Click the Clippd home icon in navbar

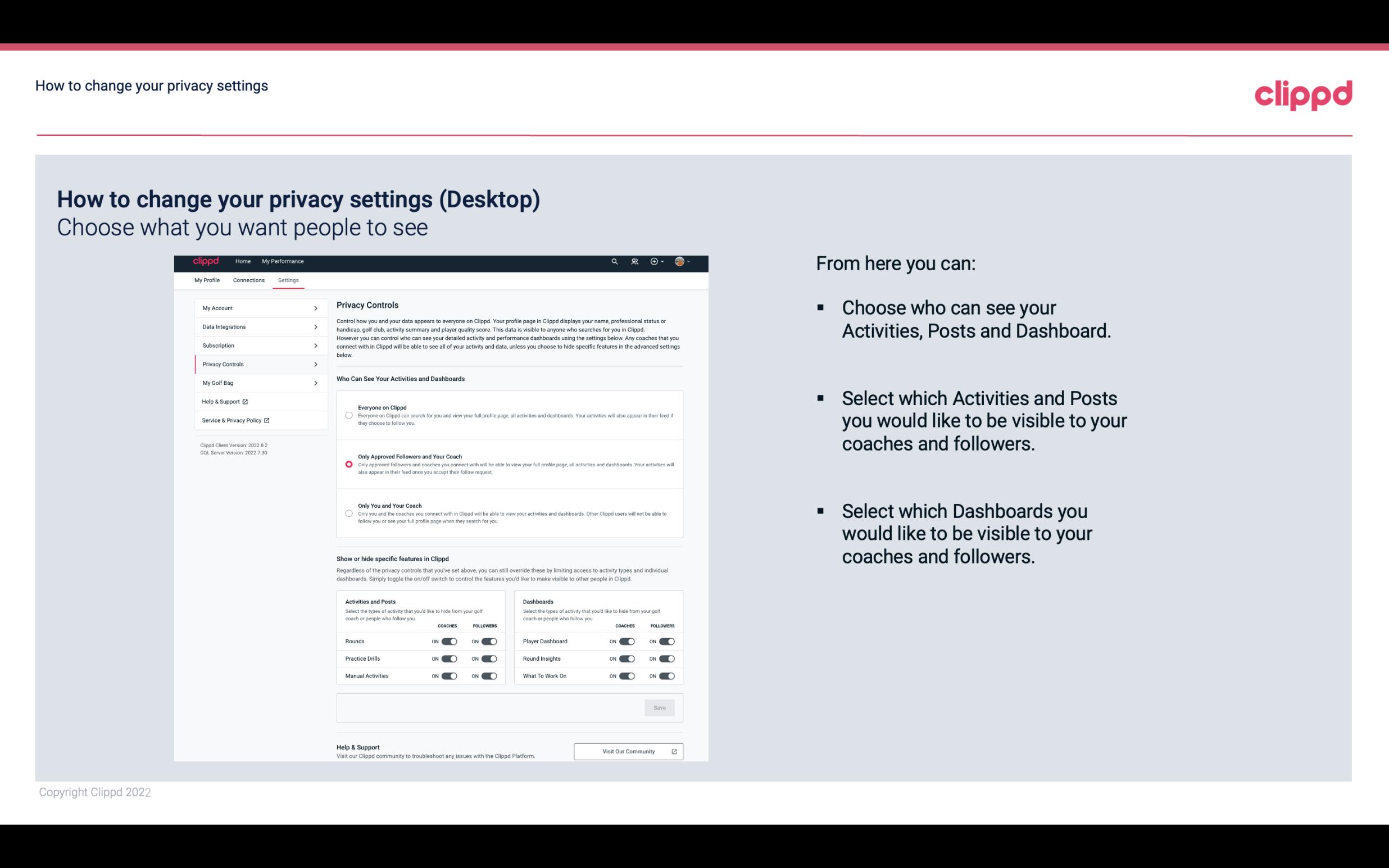205,261
